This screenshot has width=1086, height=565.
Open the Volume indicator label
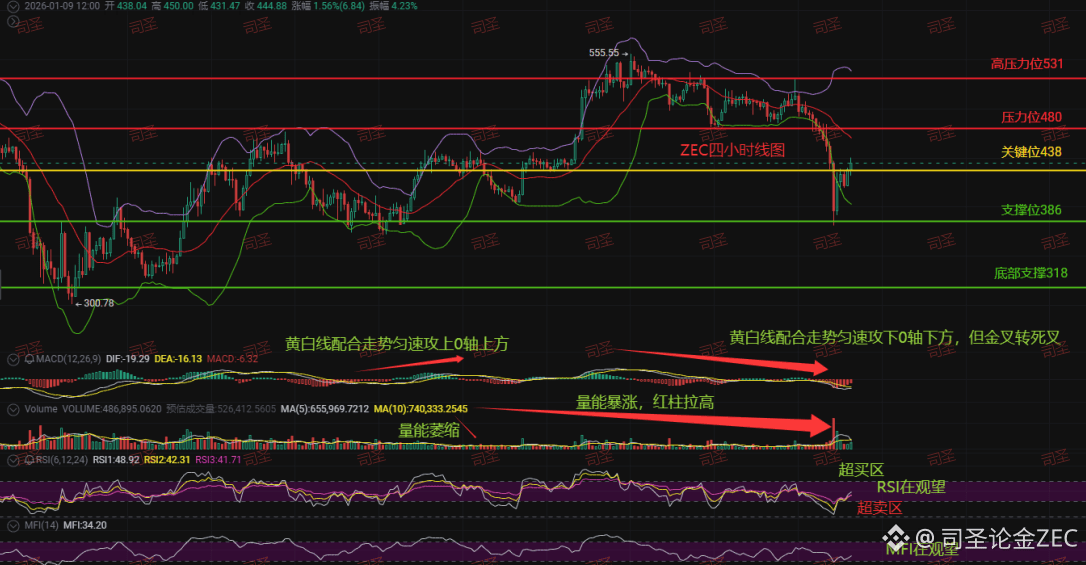(x=41, y=409)
